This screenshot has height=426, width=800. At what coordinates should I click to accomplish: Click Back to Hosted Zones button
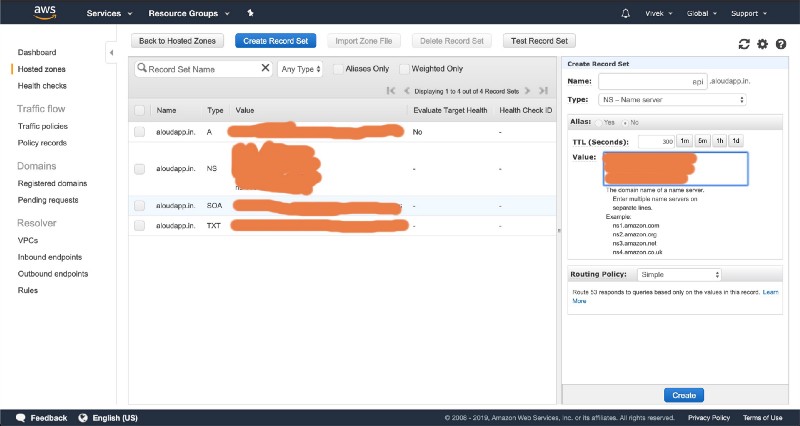point(177,41)
